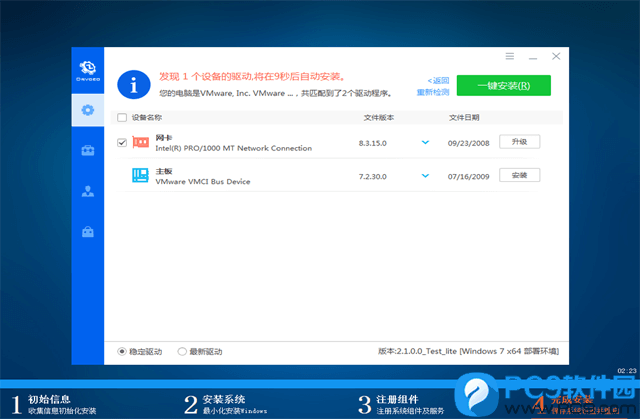Click version text 7.2.30.0
The height and width of the screenshot is (419, 640).
point(373,177)
